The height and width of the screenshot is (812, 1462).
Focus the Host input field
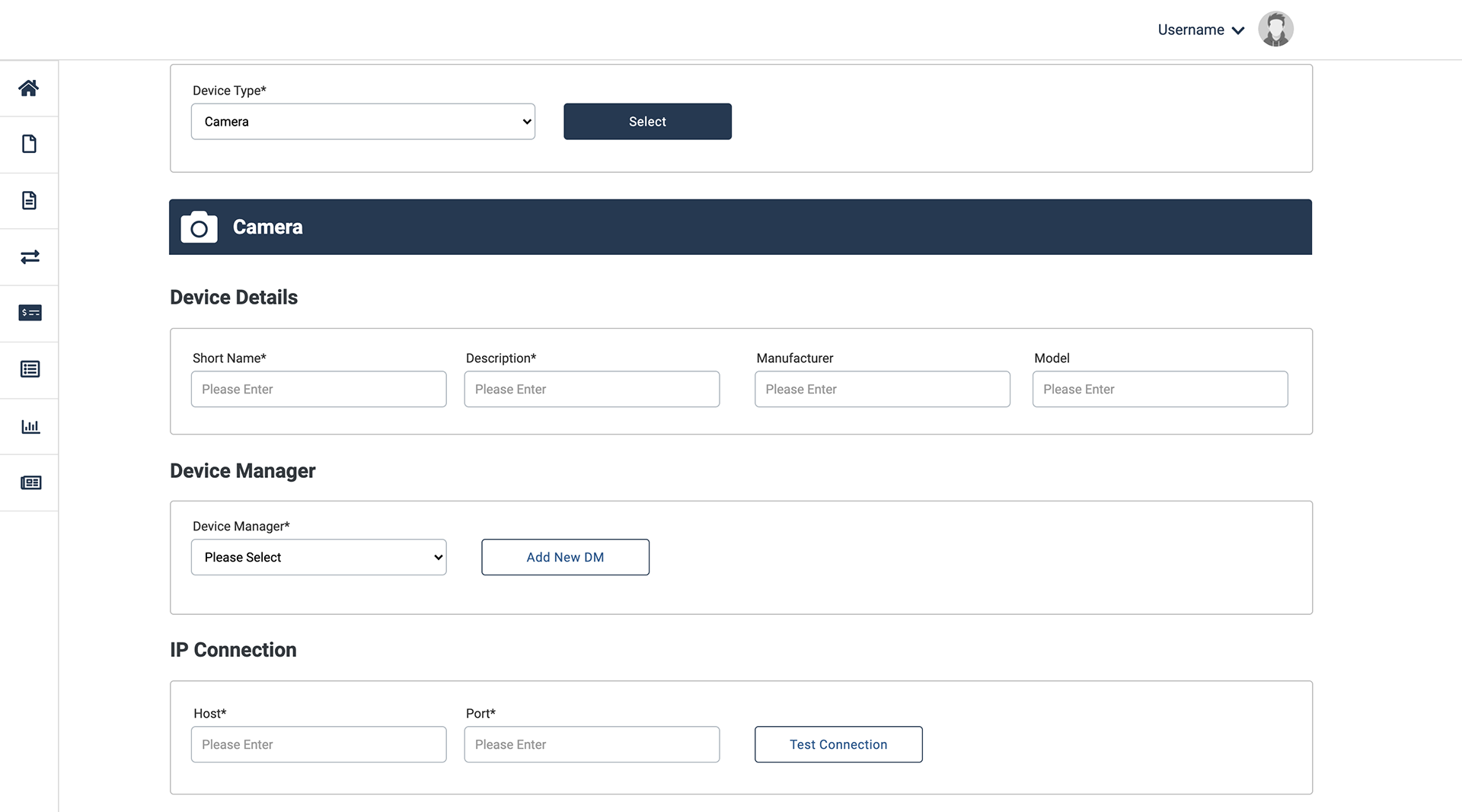pyautogui.click(x=318, y=744)
